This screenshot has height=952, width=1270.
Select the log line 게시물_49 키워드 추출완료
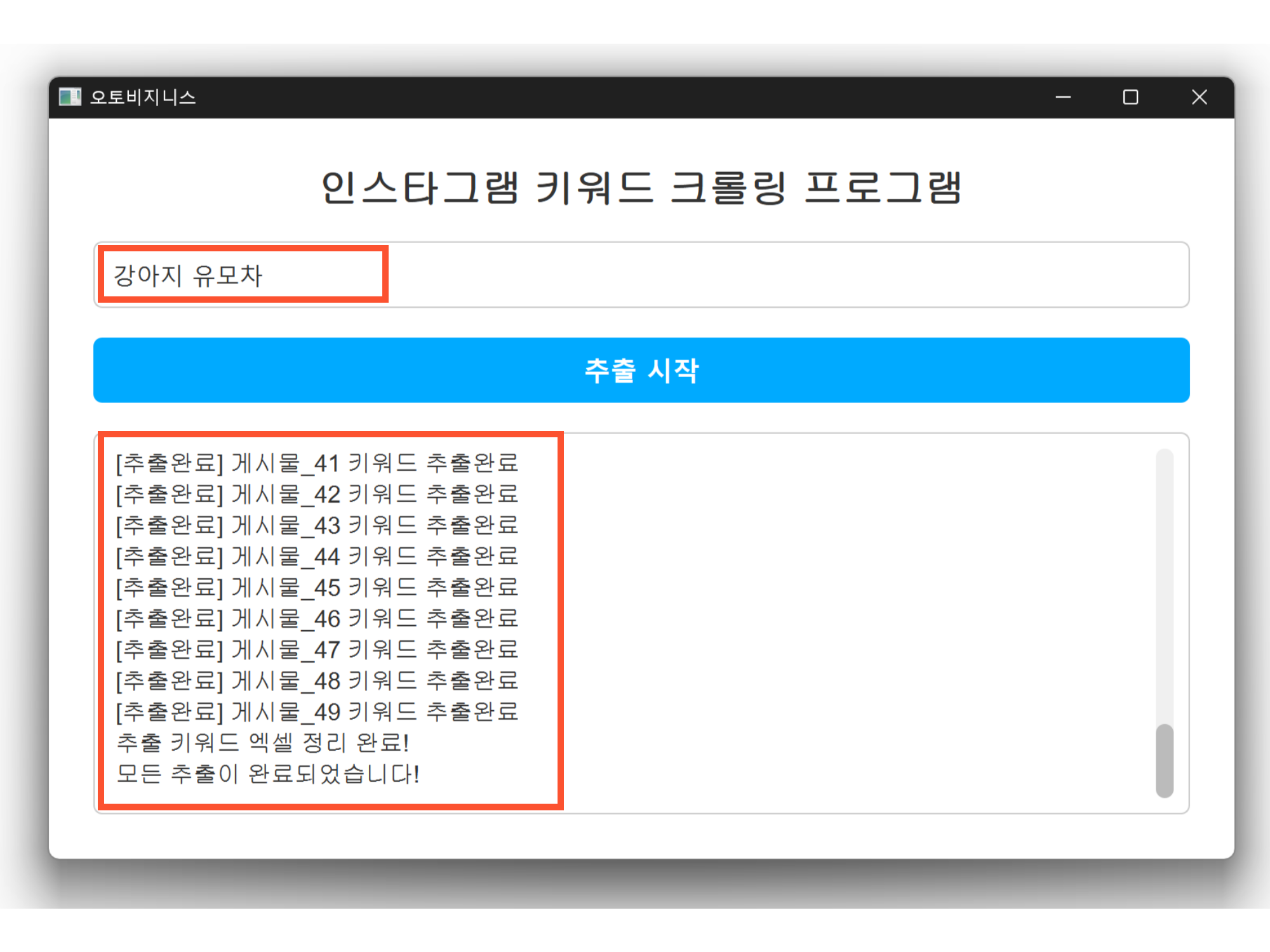point(317,712)
